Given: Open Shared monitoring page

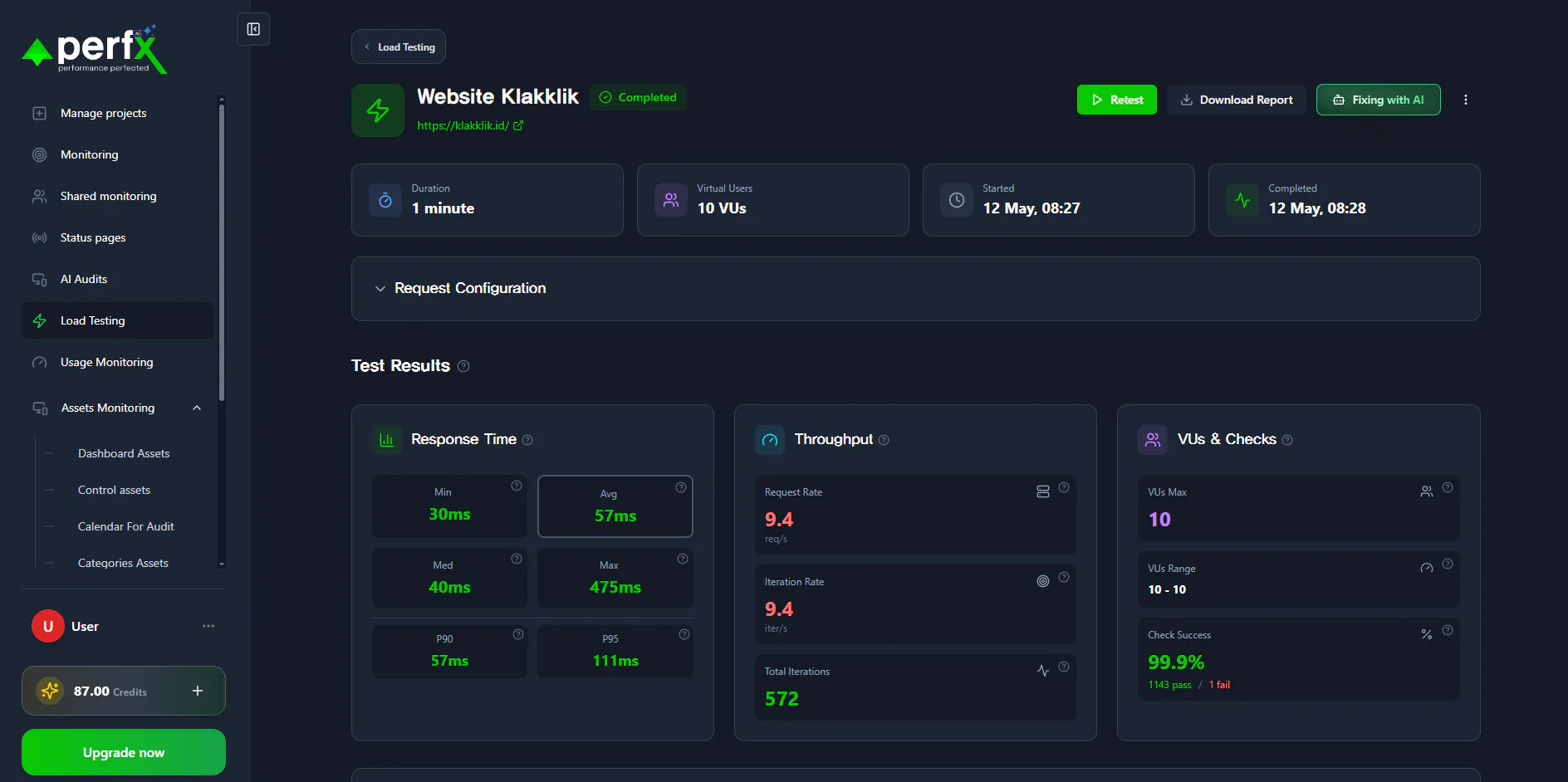Looking at the screenshot, I should (x=118, y=196).
